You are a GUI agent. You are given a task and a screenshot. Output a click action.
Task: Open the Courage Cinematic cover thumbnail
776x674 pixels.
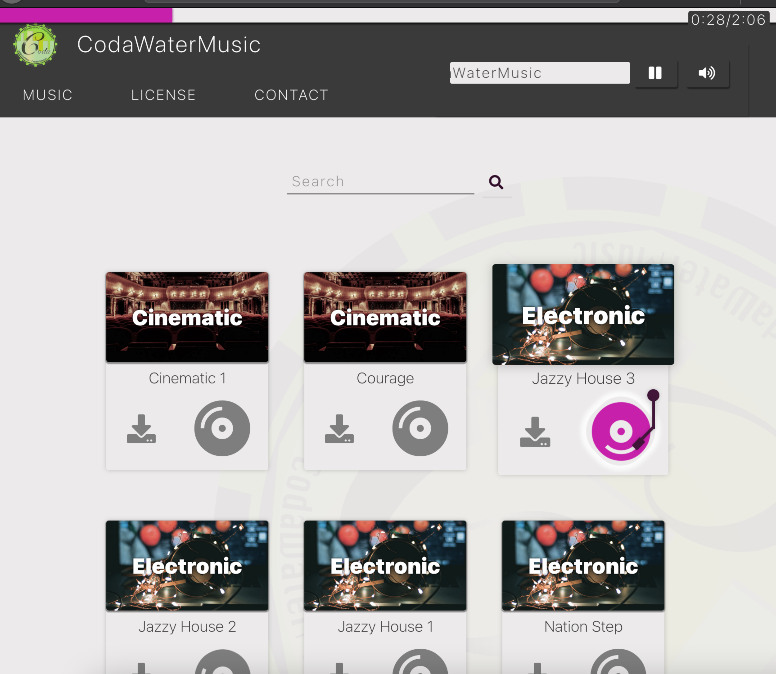click(385, 317)
